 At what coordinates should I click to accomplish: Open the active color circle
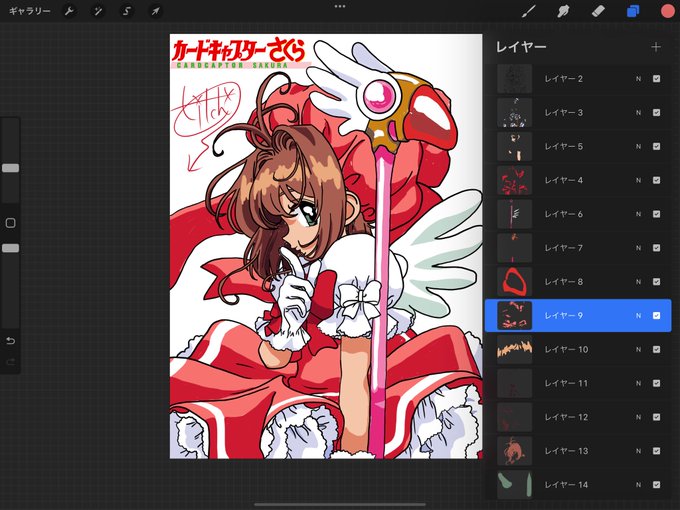(x=668, y=11)
